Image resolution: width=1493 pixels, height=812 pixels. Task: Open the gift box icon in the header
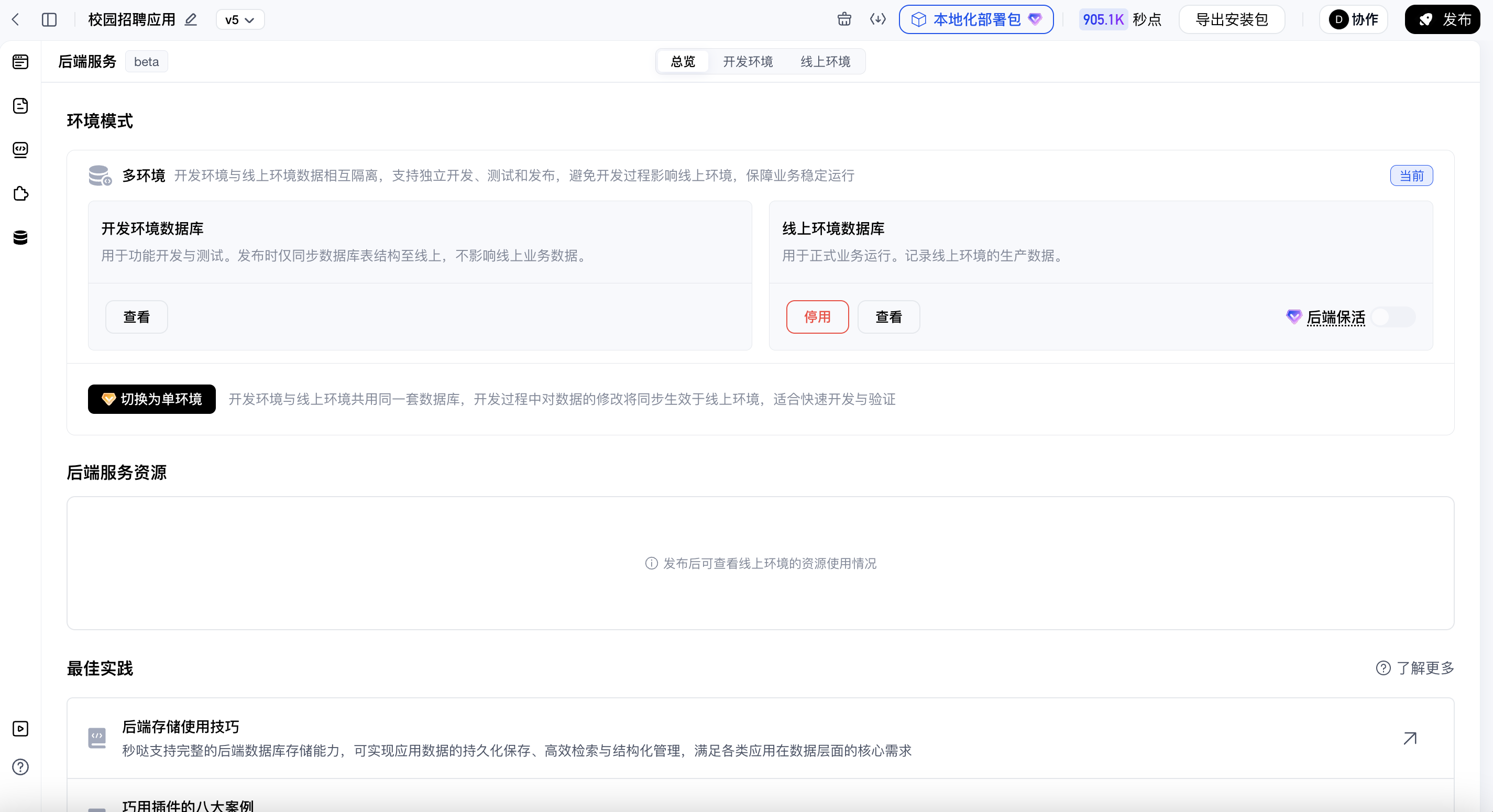tap(844, 20)
